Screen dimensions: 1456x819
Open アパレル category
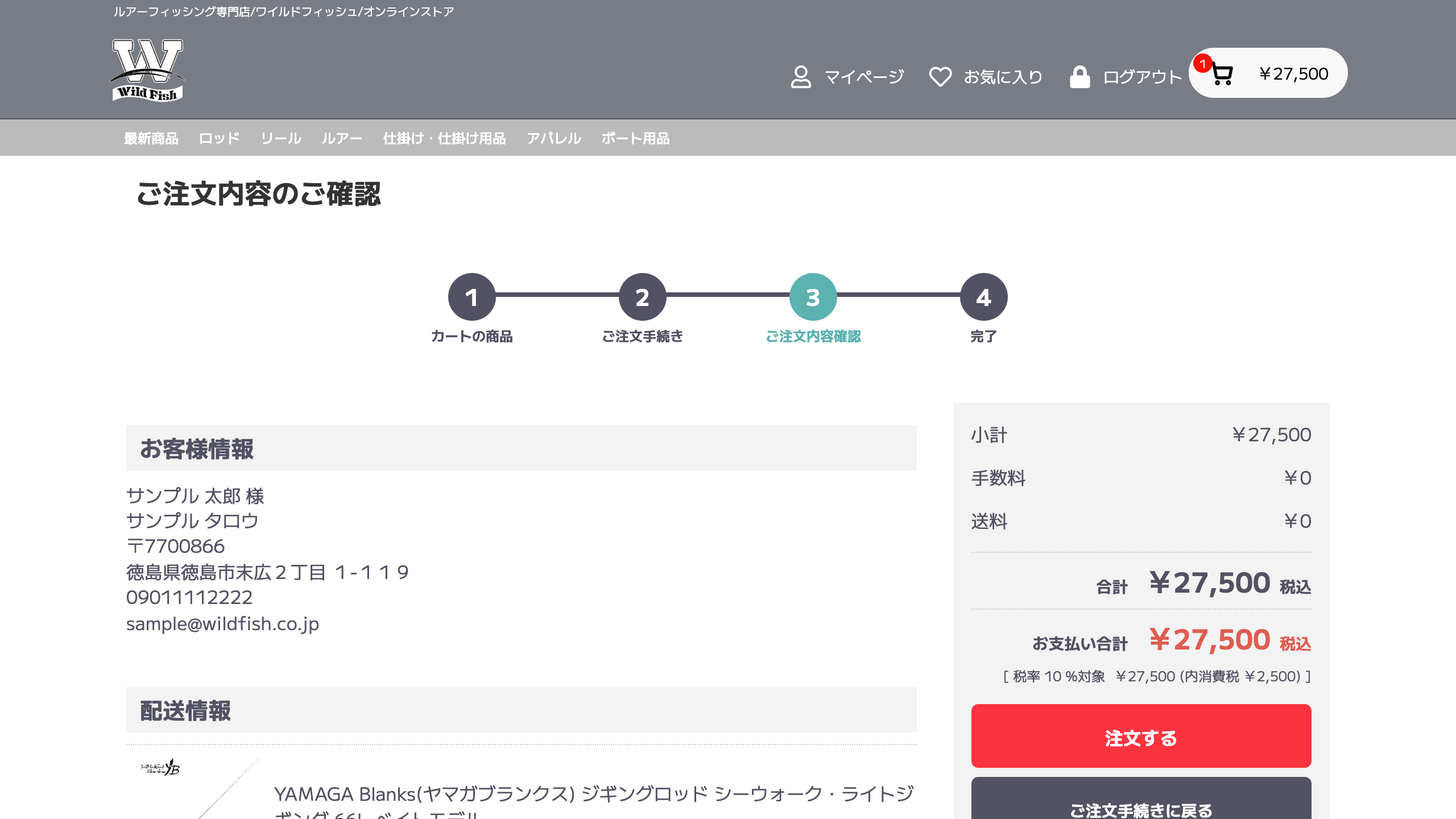pyautogui.click(x=553, y=138)
